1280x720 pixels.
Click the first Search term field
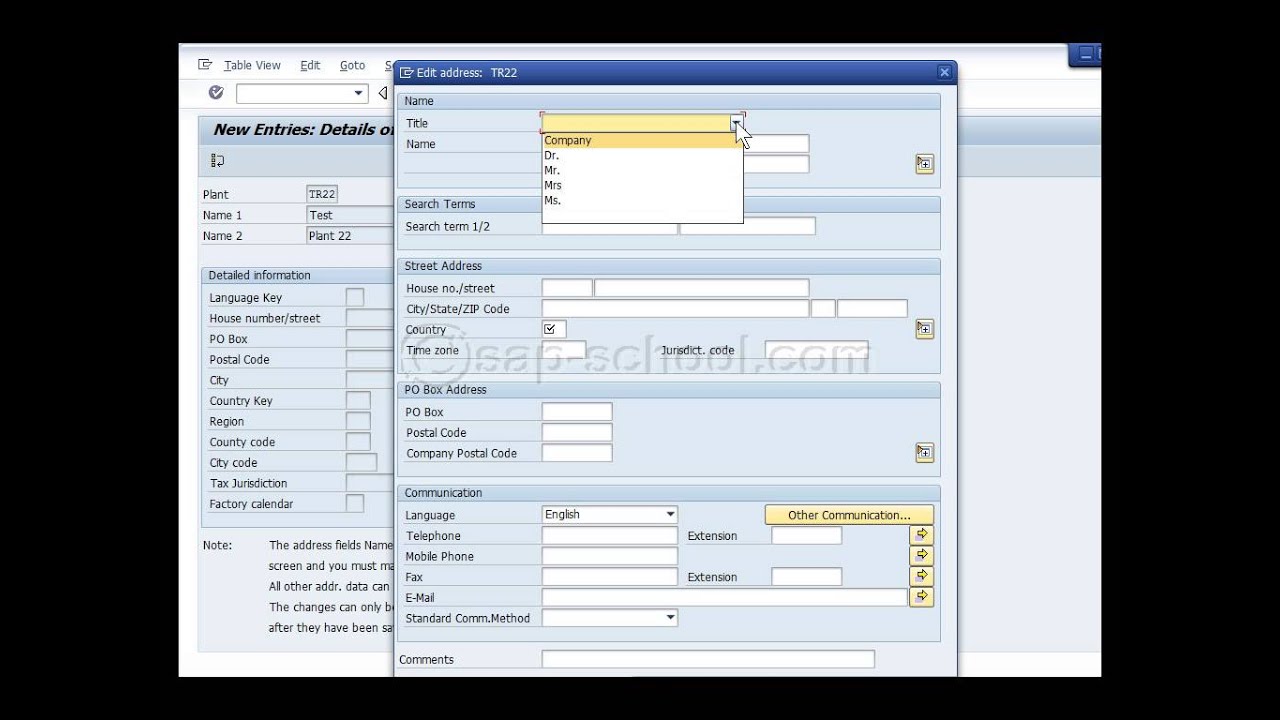[x=610, y=226]
